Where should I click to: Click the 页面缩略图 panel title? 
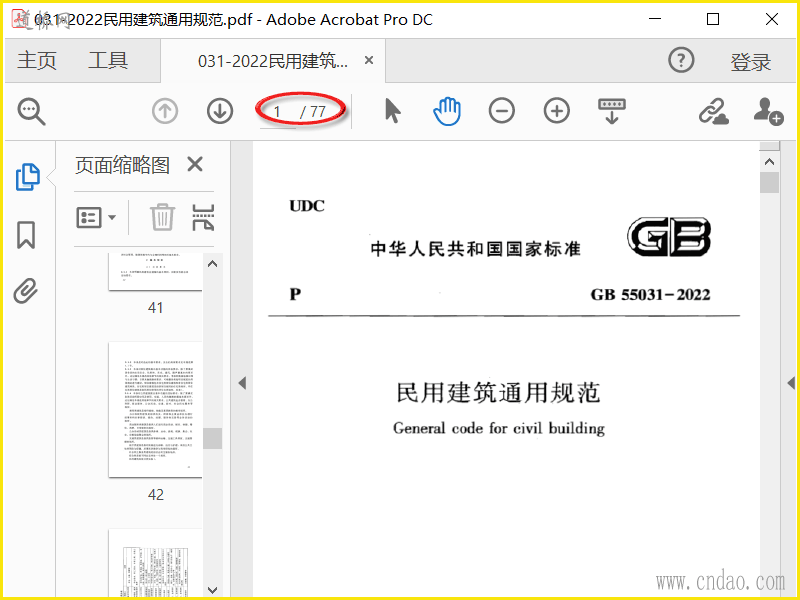122,165
